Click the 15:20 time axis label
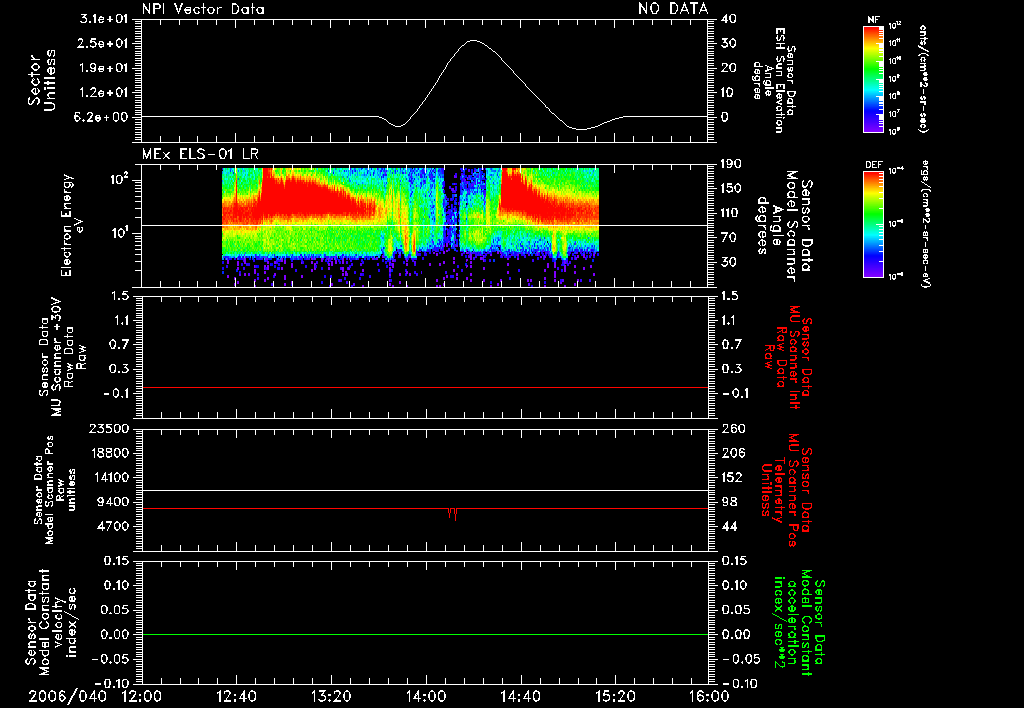The height and width of the screenshot is (708, 1024). click(x=615, y=697)
